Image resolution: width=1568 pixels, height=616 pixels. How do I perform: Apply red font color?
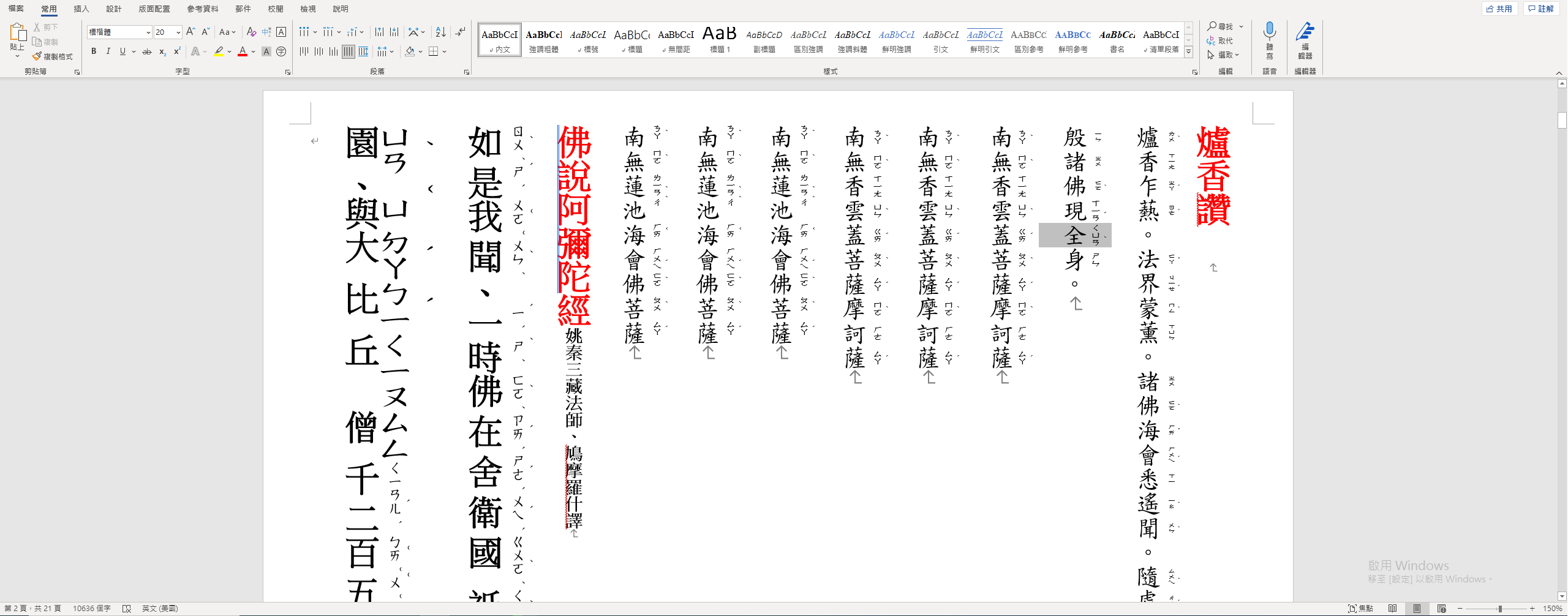coord(243,51)
